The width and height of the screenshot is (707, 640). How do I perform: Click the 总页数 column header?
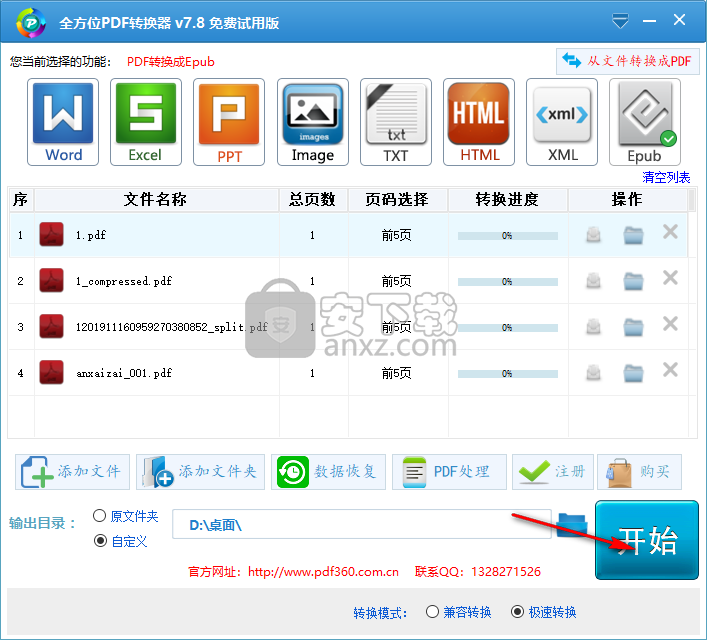[x=313, y=200]
